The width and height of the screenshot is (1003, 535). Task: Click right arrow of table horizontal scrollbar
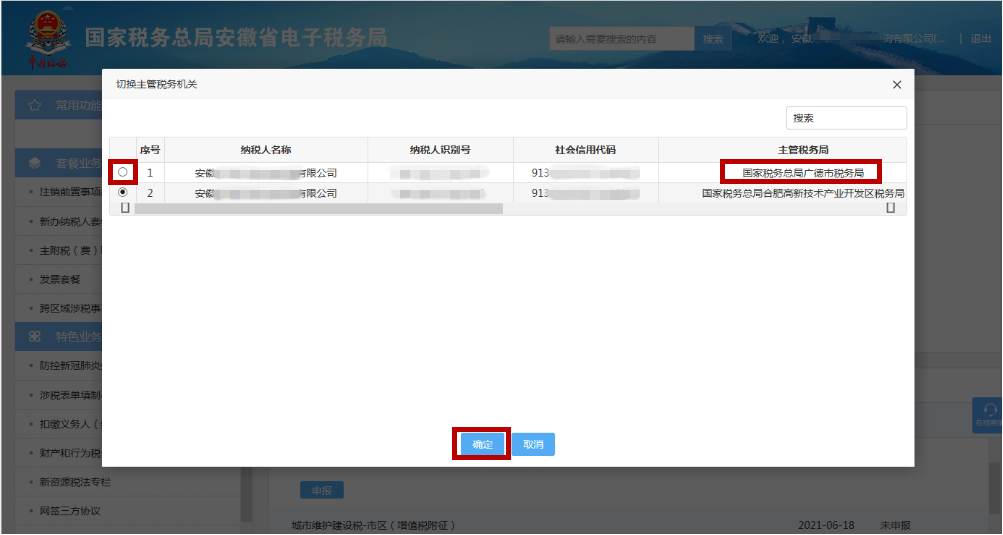[x=890, y=208]
